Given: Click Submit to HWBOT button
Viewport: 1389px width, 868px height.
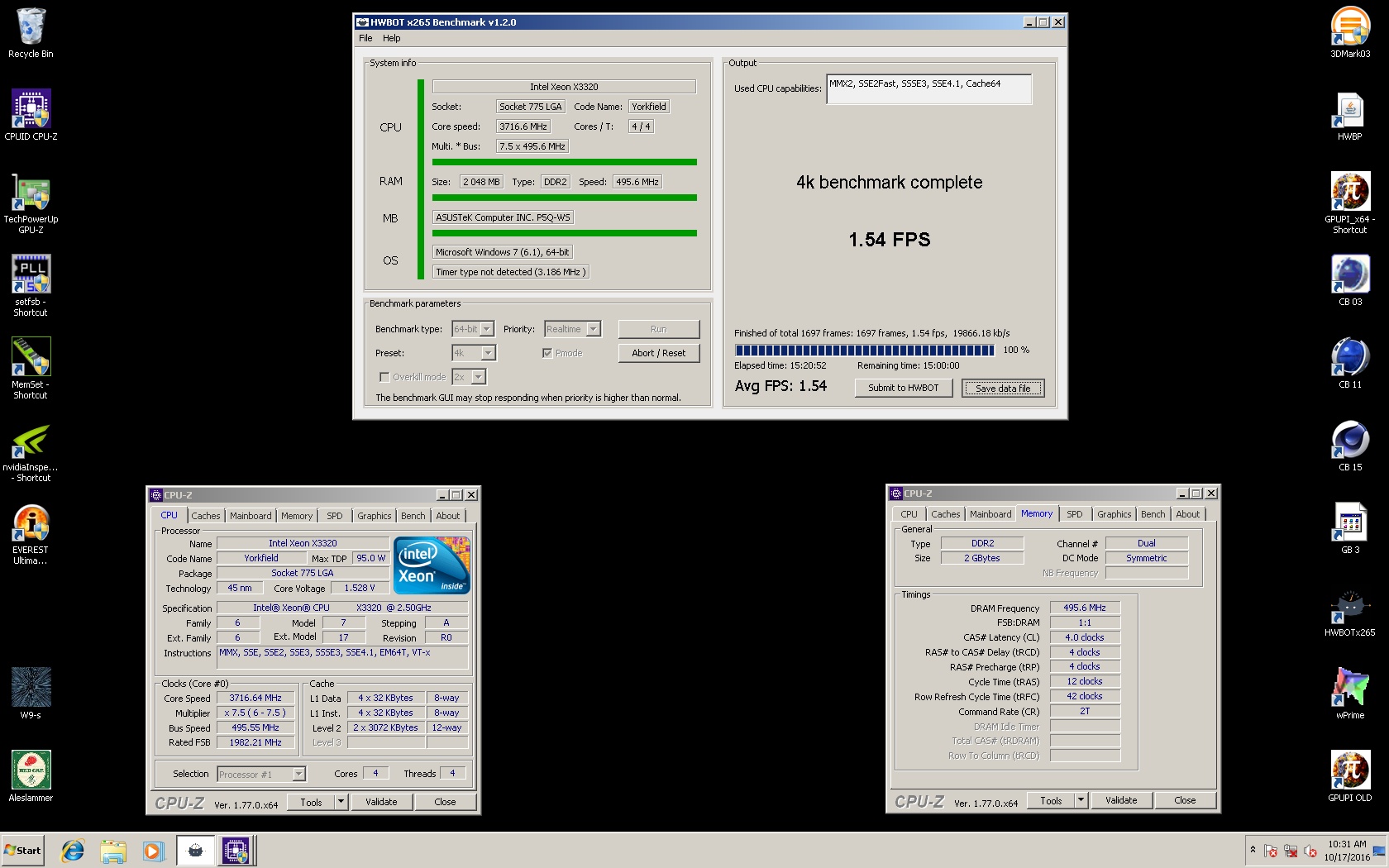Looking at the screenshot, I should [x=904, y=388].
